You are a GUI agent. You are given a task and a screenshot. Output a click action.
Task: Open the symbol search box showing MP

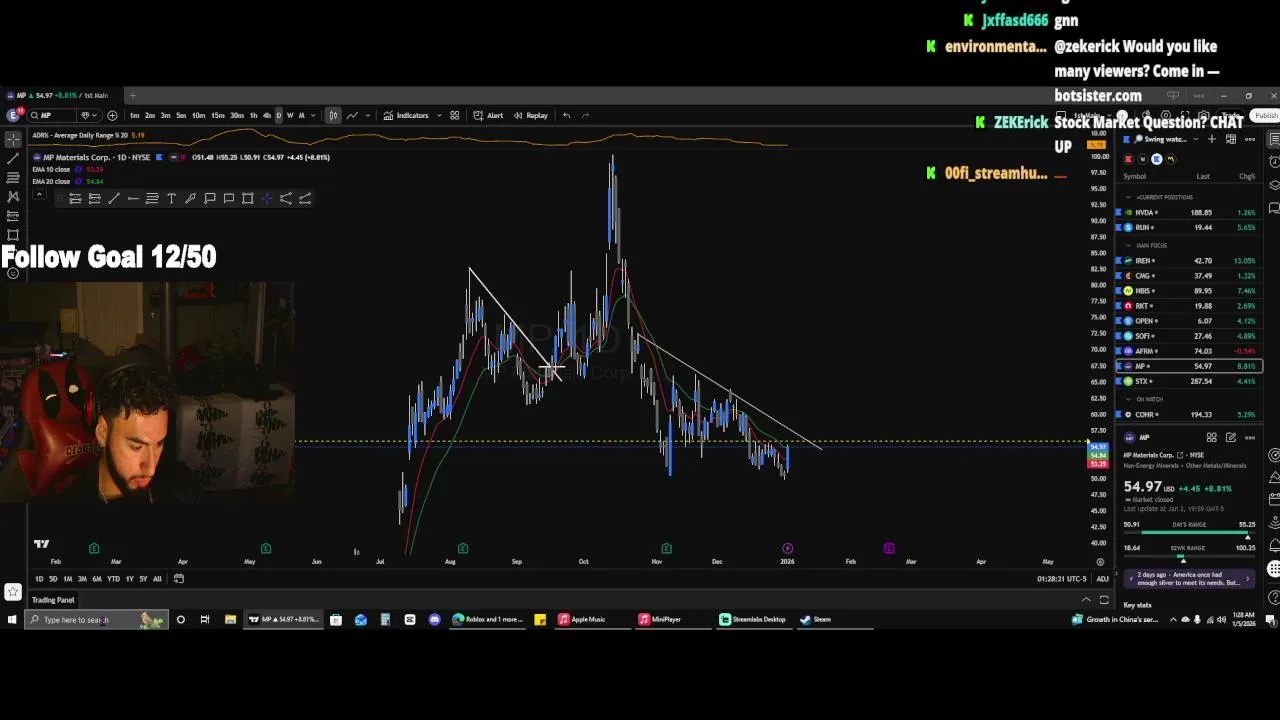click(x=52, y=115)
